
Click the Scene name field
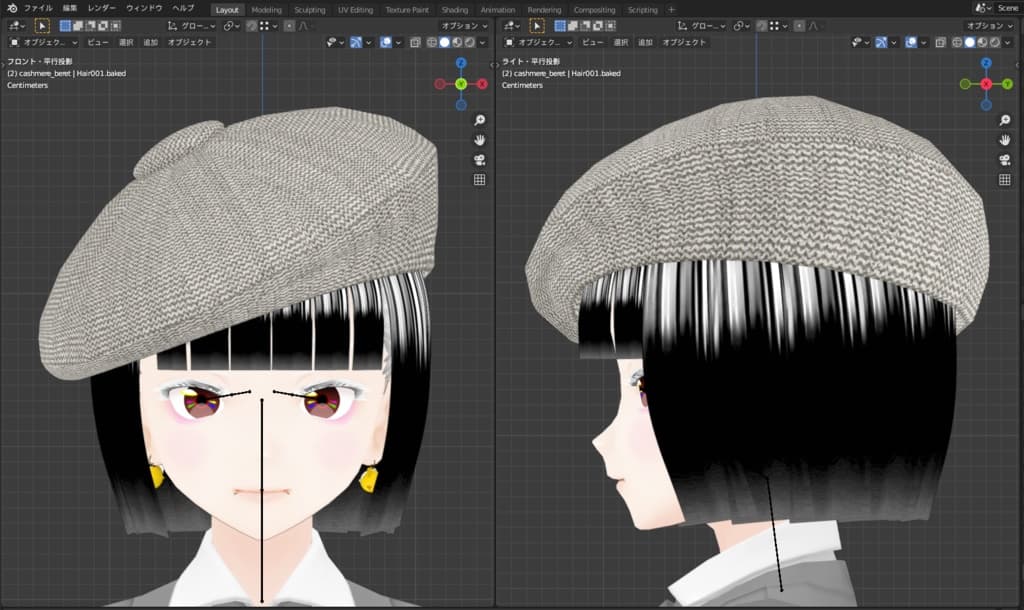point(1007,8)
